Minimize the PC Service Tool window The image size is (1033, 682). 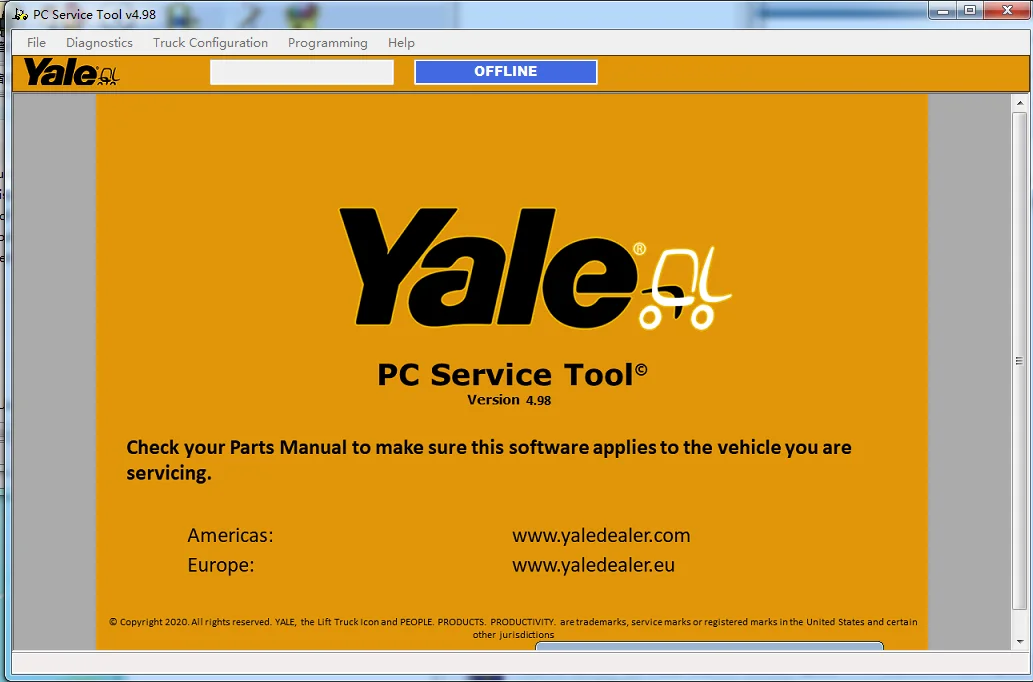coord(943,11)
